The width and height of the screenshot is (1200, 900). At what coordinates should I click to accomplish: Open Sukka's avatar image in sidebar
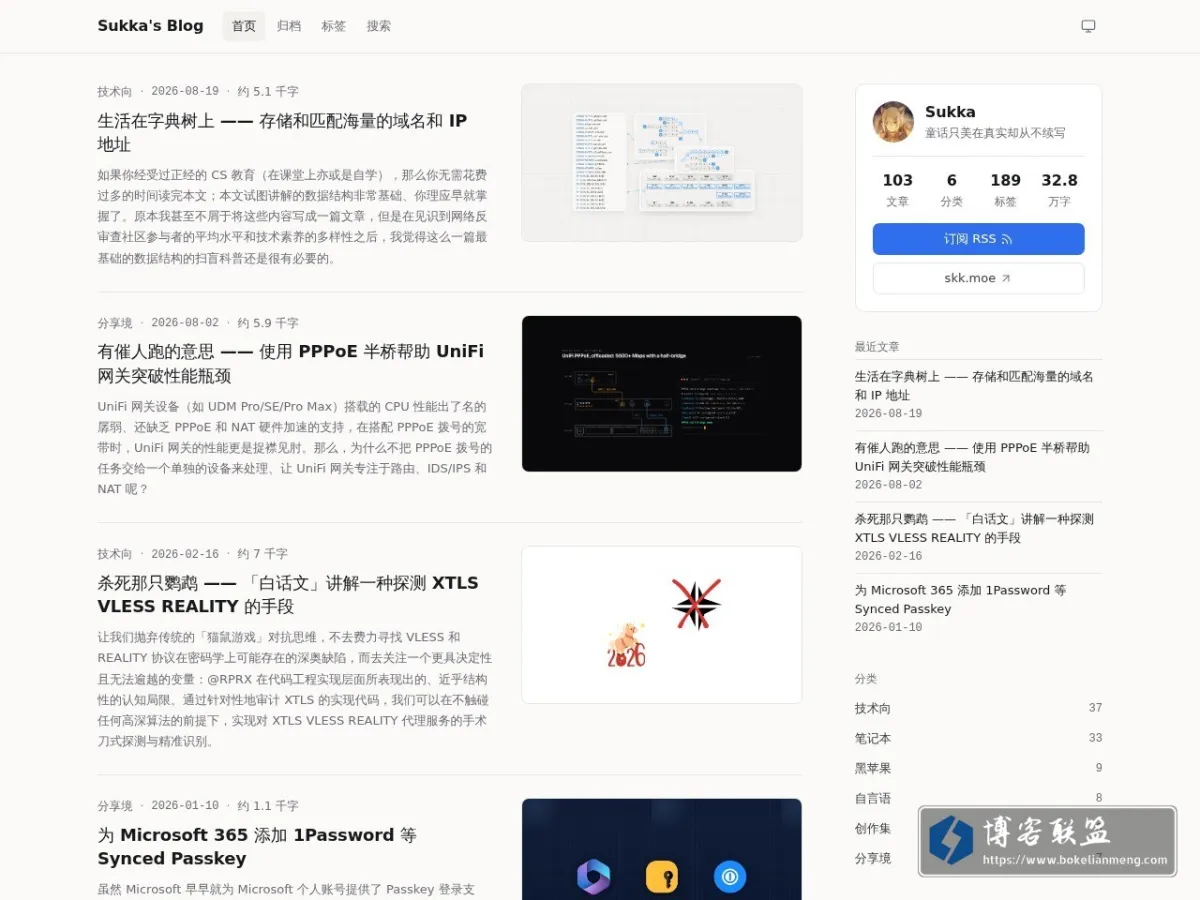[x=893, y=122]
